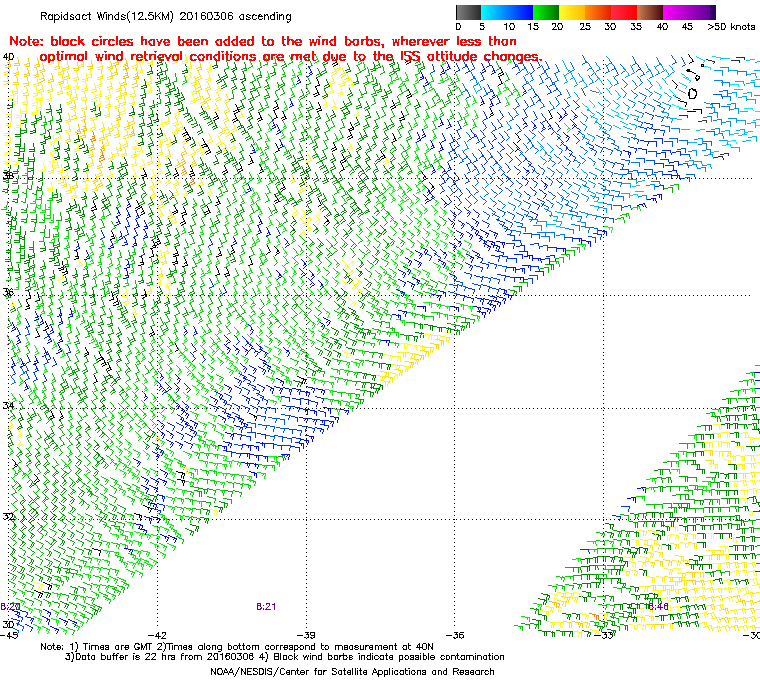Click the red note line starting "Note: black circles"

263,41
